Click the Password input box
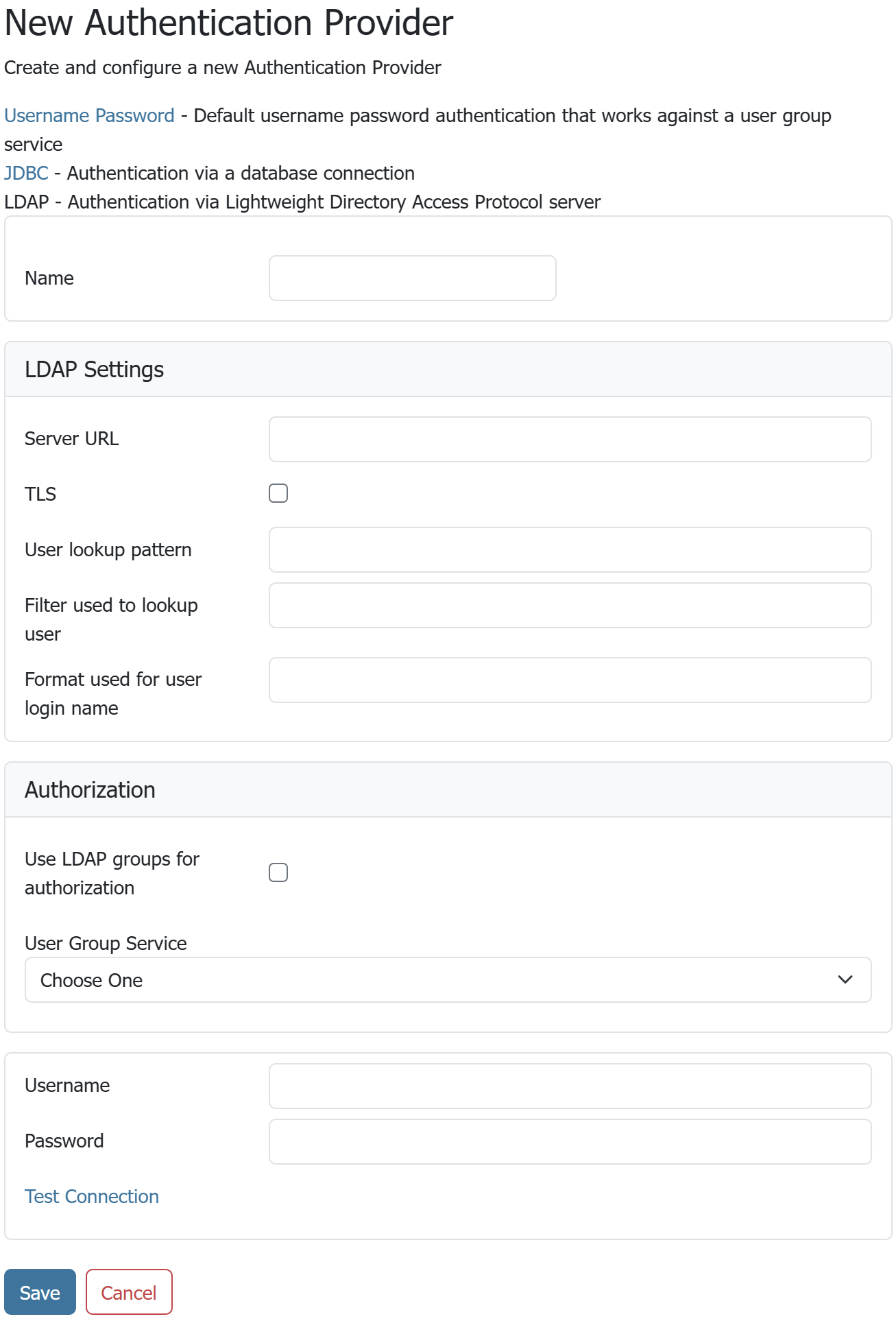896x1321 pixels. pos(570,1141)
